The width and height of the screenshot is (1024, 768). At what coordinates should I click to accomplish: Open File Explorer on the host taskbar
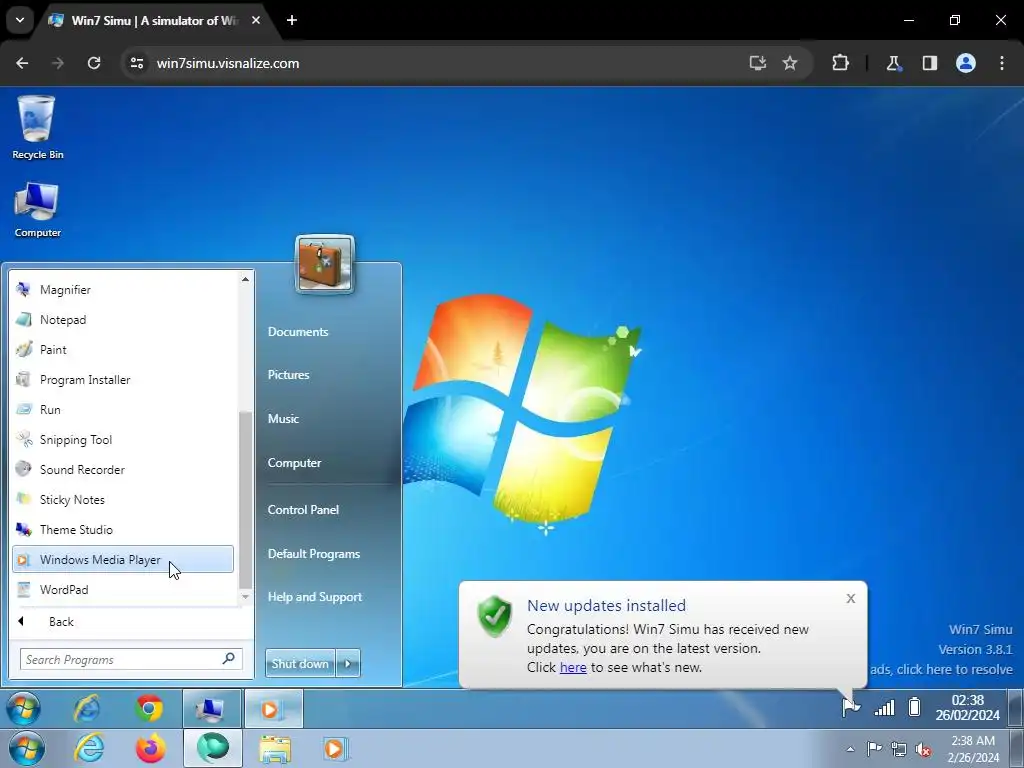(x=275, y=749)
